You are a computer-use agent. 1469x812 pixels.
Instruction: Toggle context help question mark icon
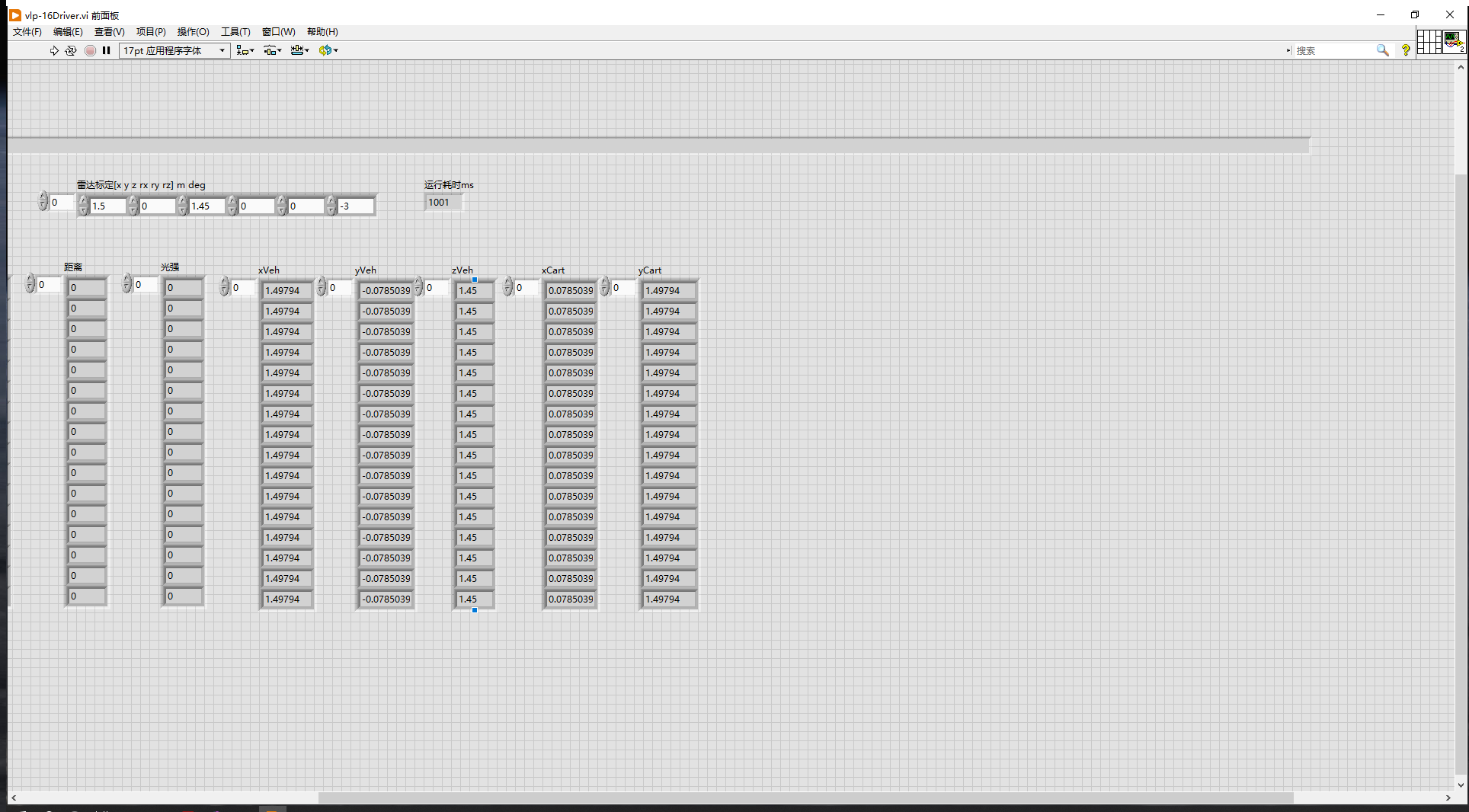point(1406,50)
